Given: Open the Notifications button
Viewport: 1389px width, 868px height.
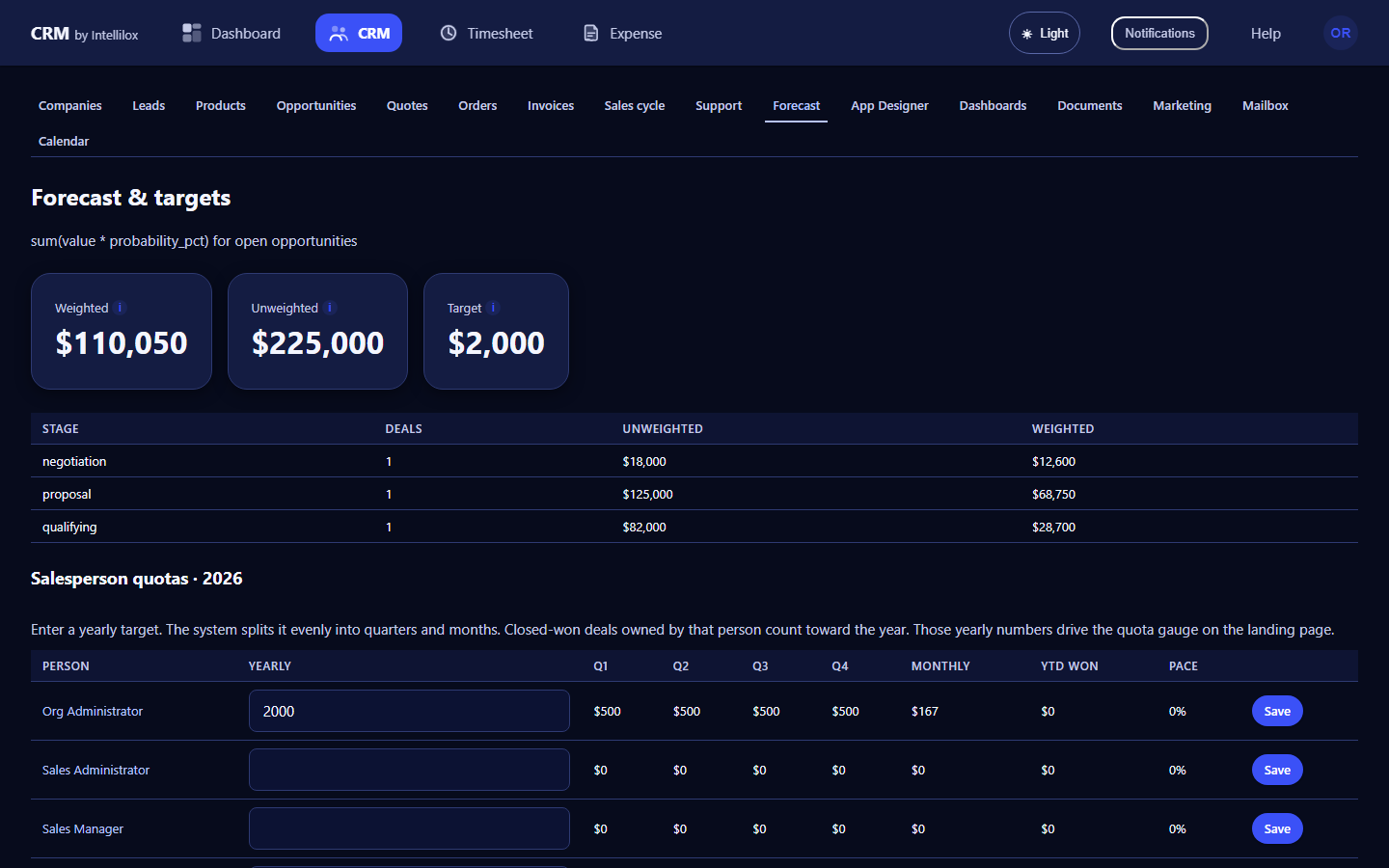Looking at the screenshot, I should (1159, 33).
